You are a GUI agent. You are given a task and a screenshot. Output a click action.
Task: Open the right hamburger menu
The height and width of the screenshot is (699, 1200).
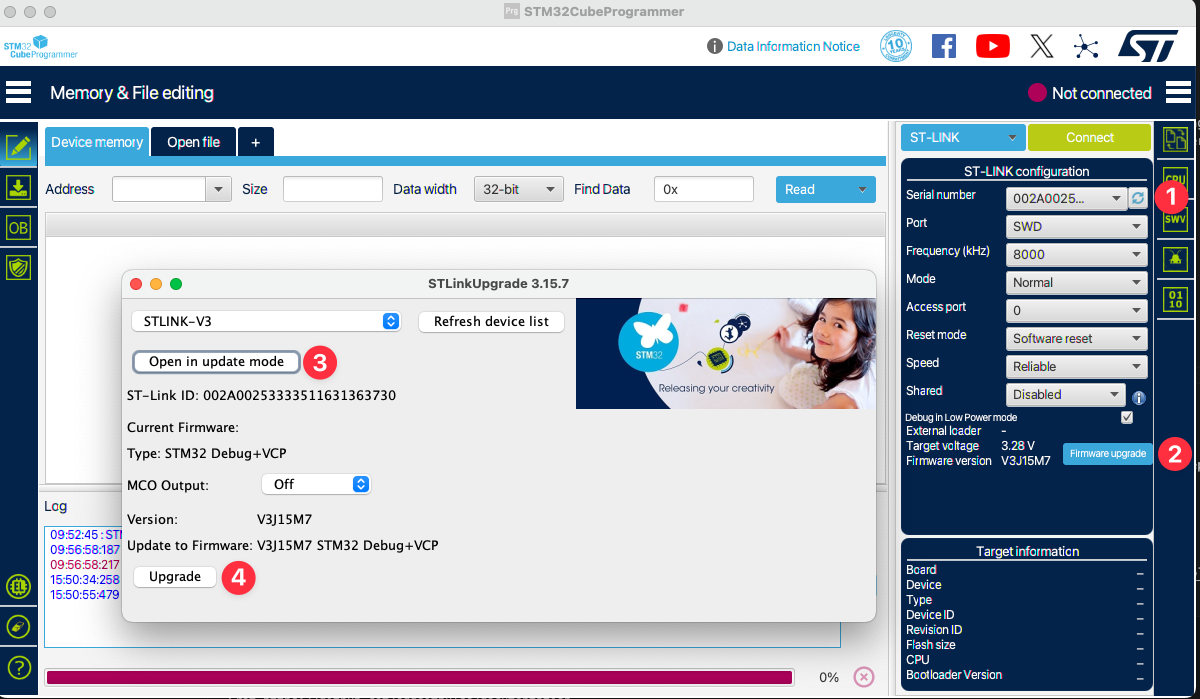(1178, 92)
